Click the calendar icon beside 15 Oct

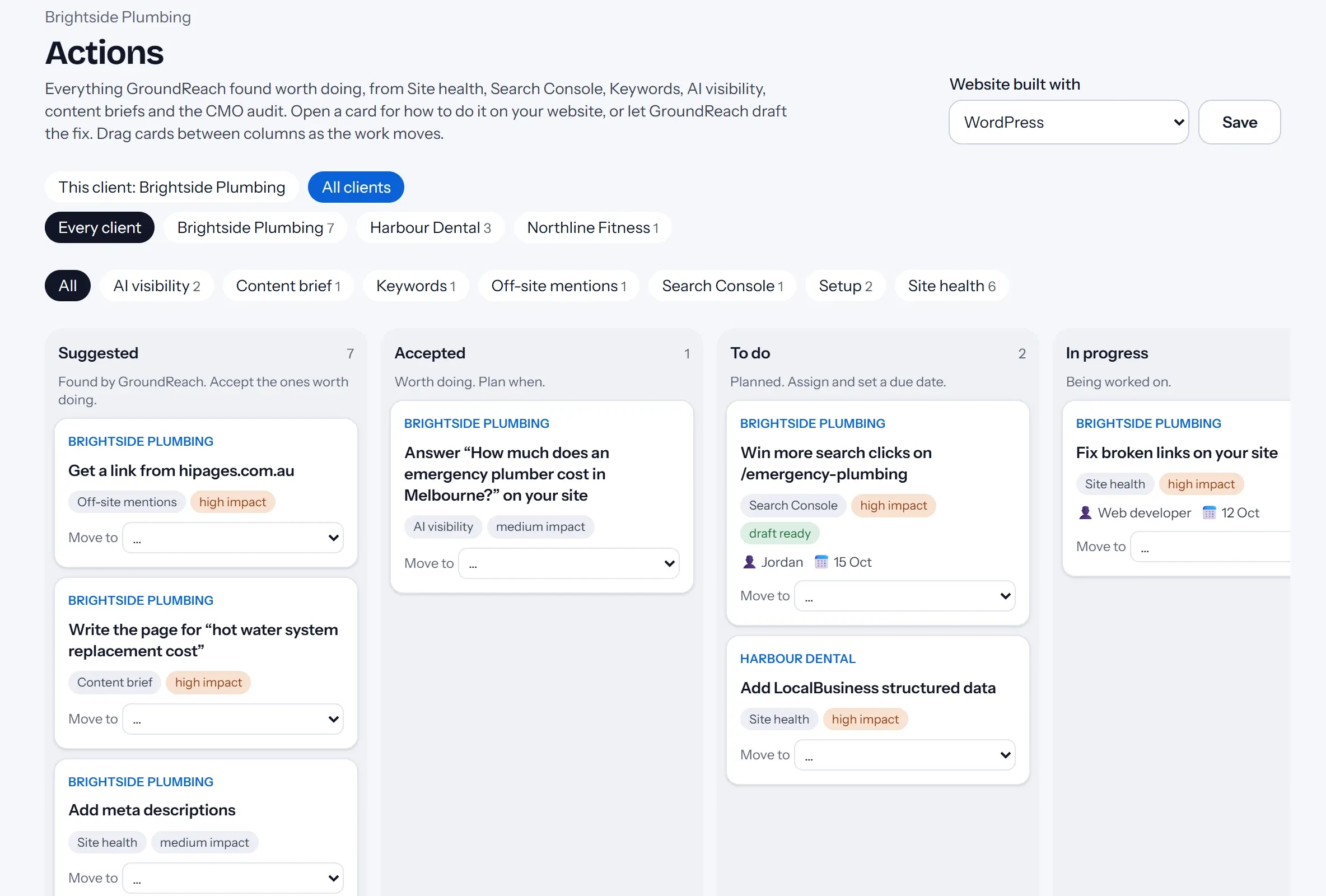click(x=821, y=562)
